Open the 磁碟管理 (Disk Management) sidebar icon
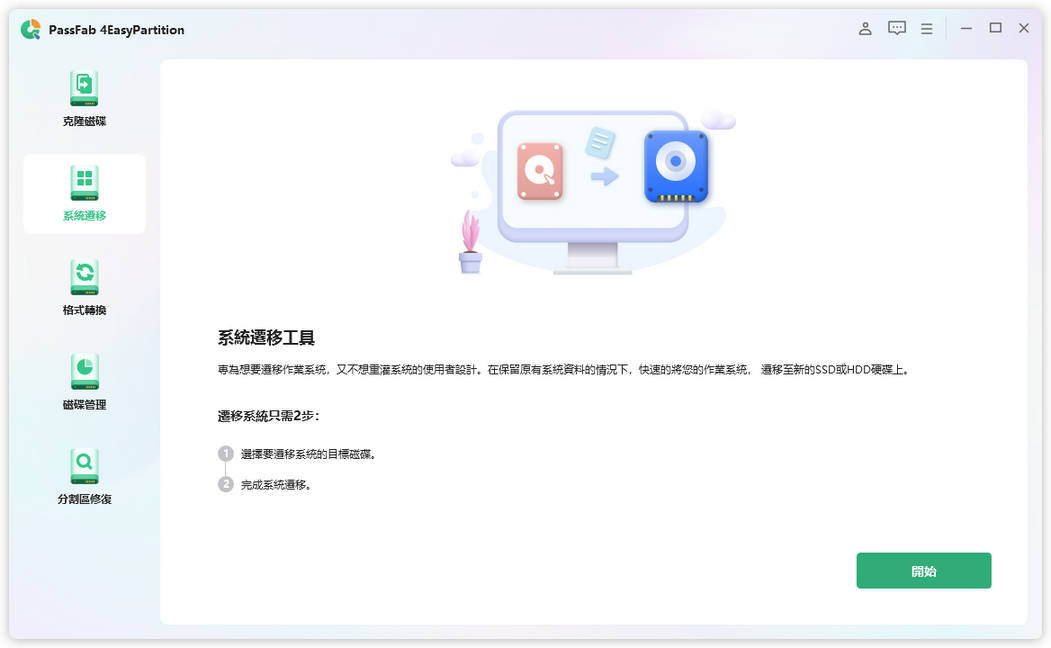 pos(84,370)
